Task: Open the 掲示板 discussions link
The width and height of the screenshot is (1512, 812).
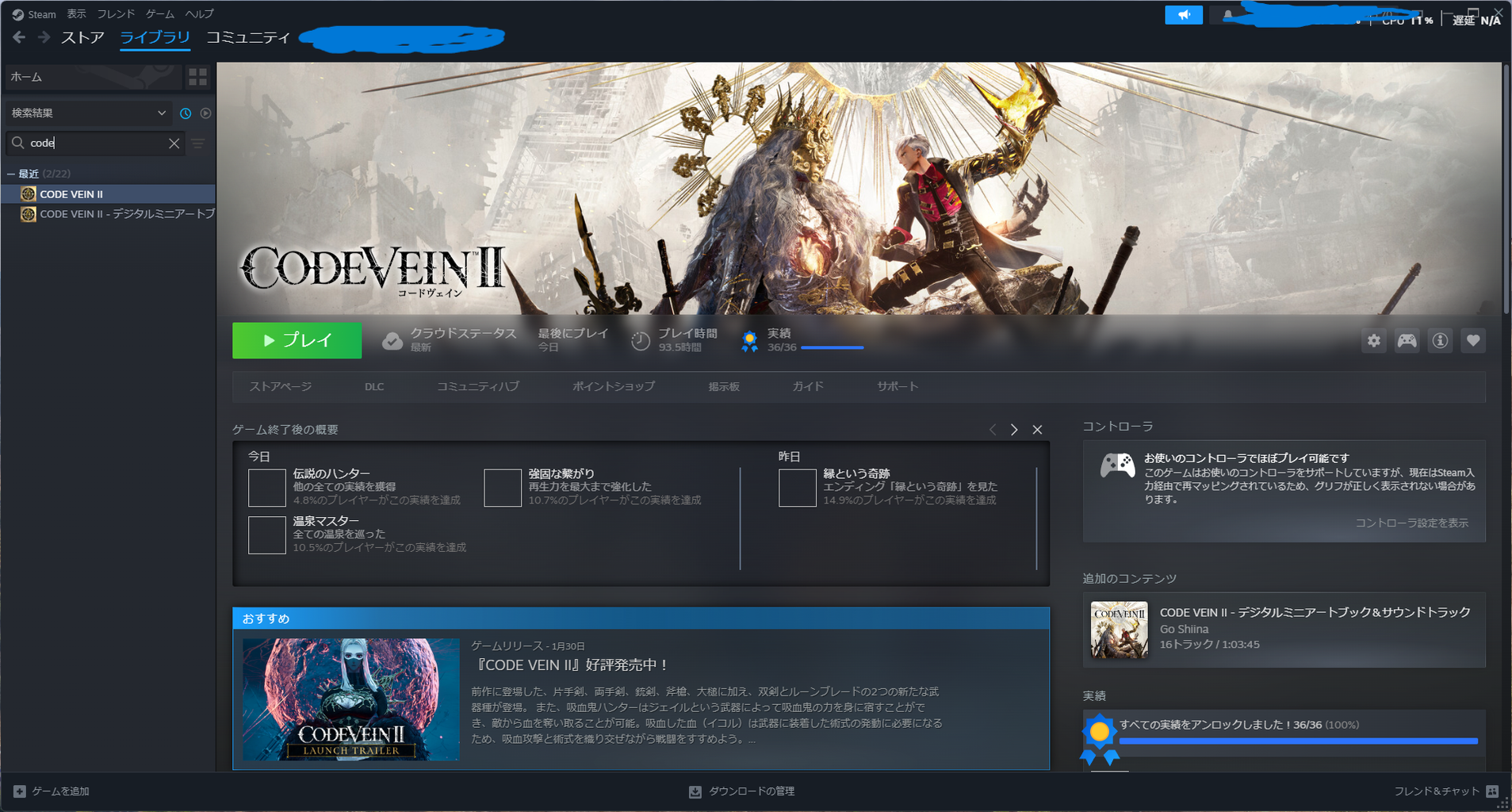Action: [724, 386]
